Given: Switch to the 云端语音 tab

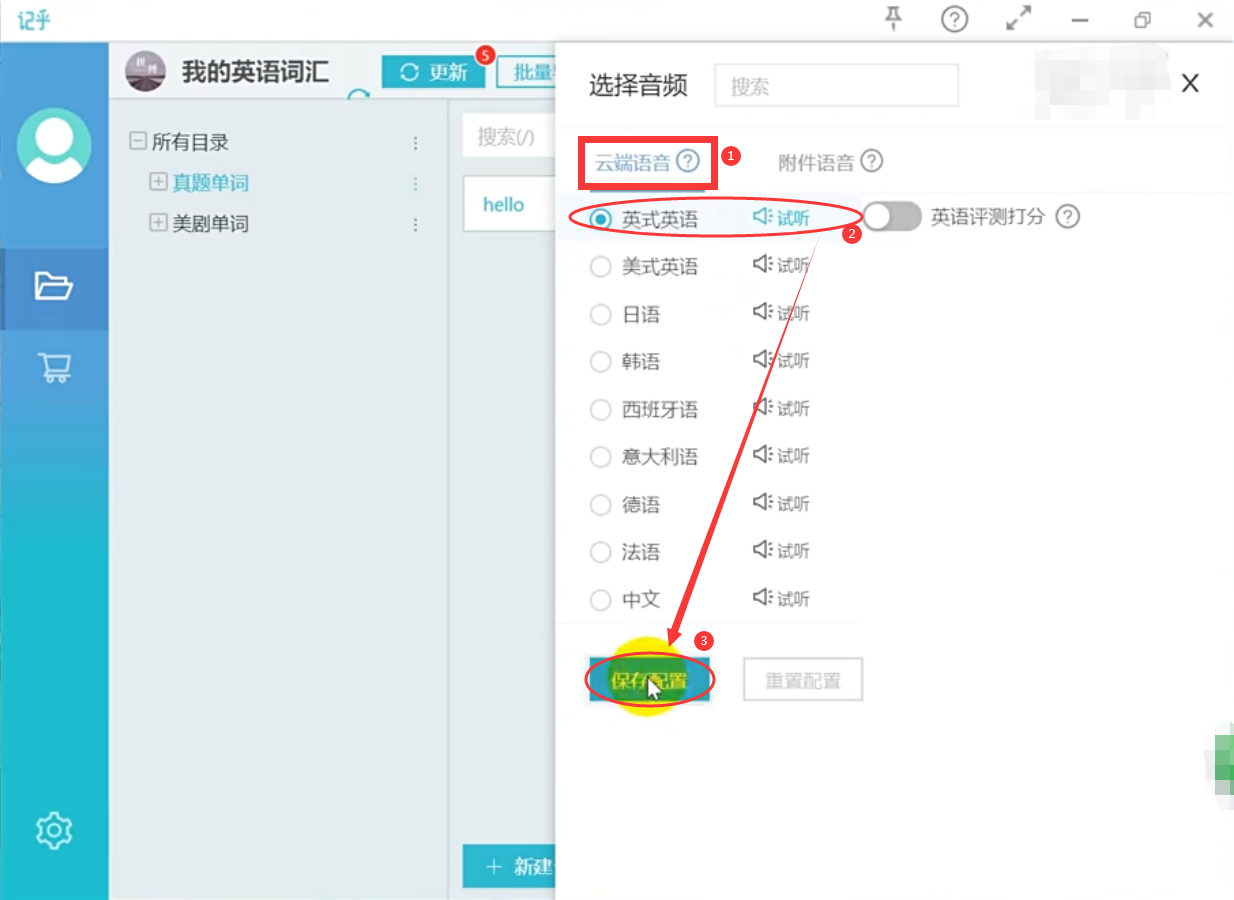Looking at the screenshot, I should 633,162.
